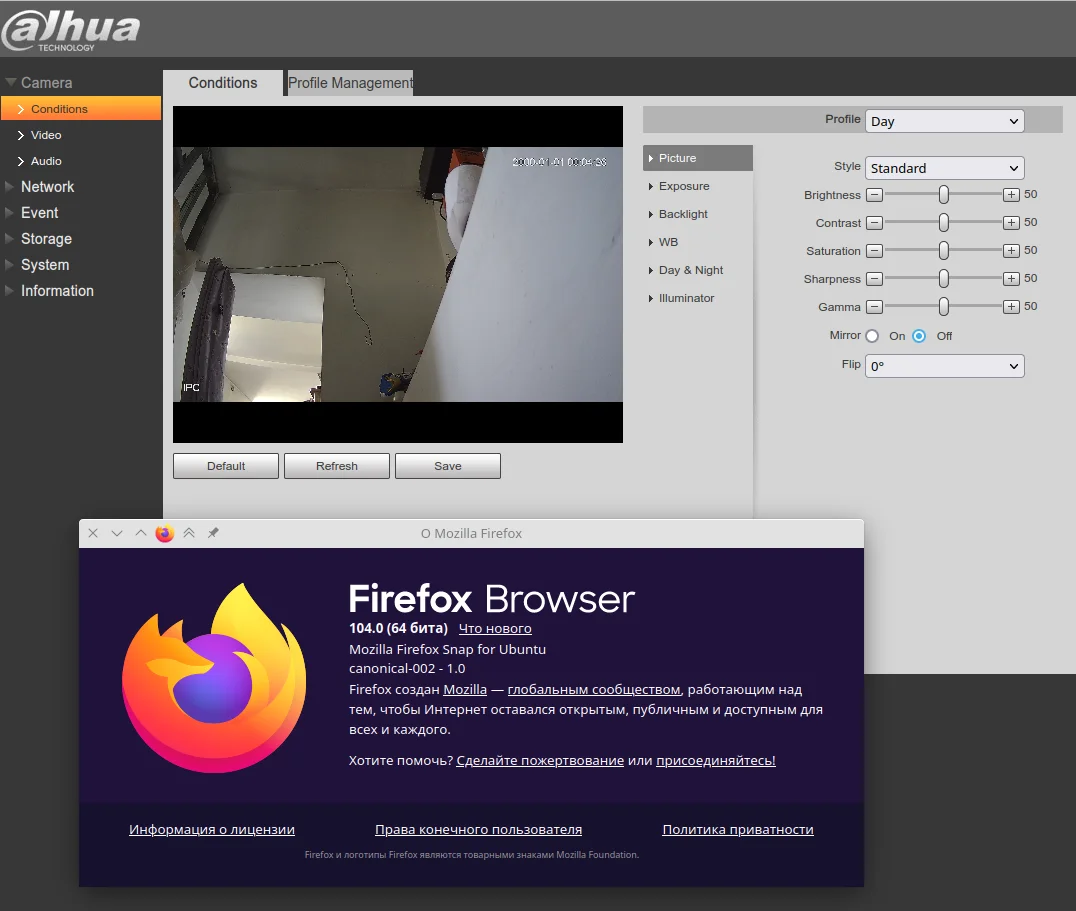This screenshot has width=1076, height=911.
Task: Click the double-chevron keep-above icon in title bar
Action: point(189,533)
